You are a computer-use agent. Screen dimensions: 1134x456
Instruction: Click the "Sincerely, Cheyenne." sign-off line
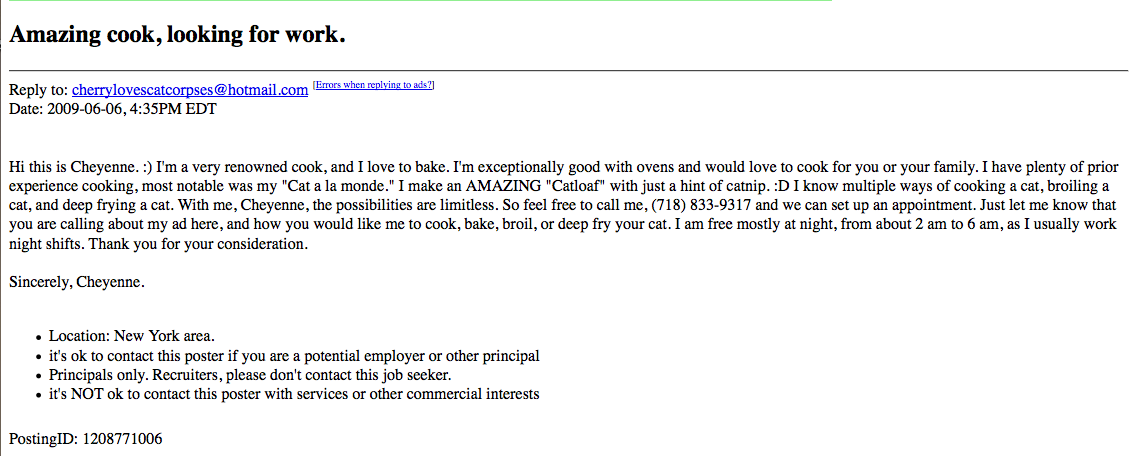click(x=77, y=282)
